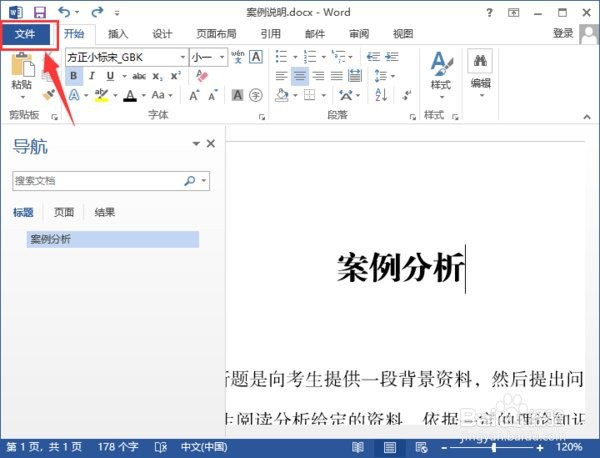Open the Editing binoculars menu
Viewport: 600px width, 458px height.
click(x=480, y=73)
